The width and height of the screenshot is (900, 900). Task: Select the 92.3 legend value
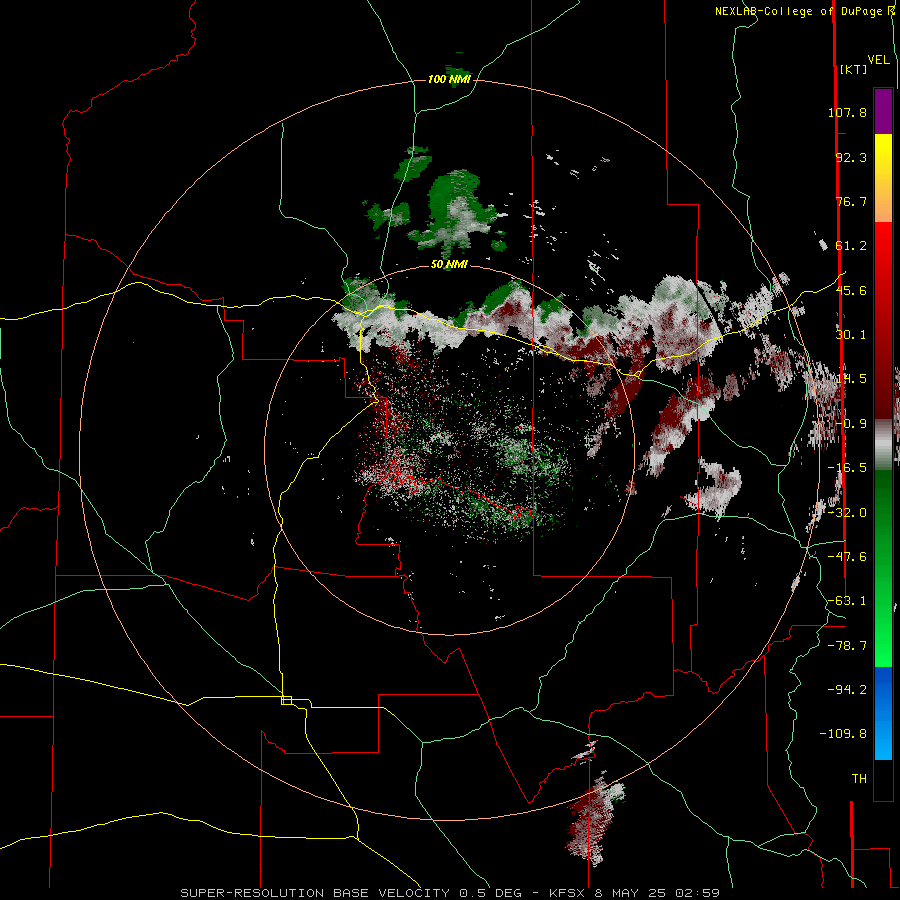851,157
